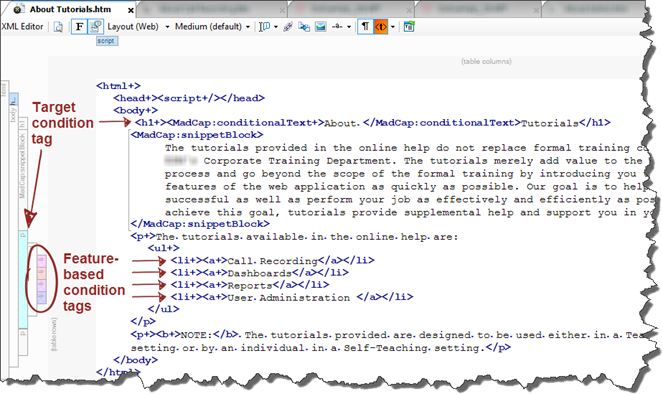Click the table icon at toolbar end
662x395 pixels.
409,27
